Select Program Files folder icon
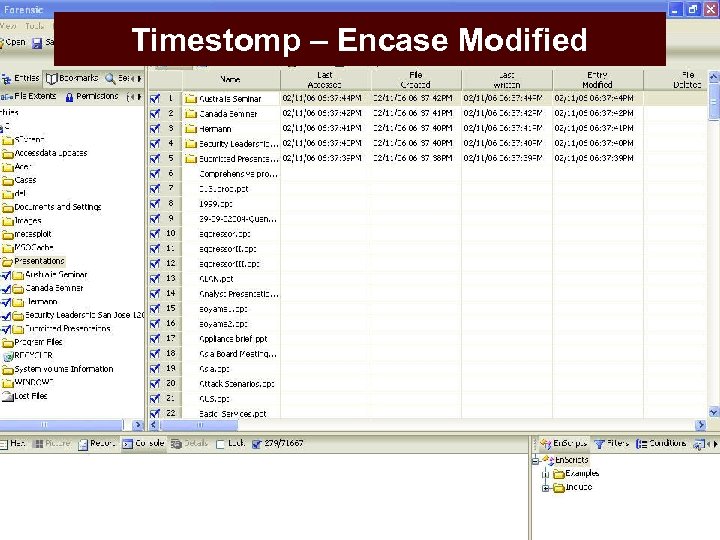This screenshot has height=540, width=720. coord(8,343)
